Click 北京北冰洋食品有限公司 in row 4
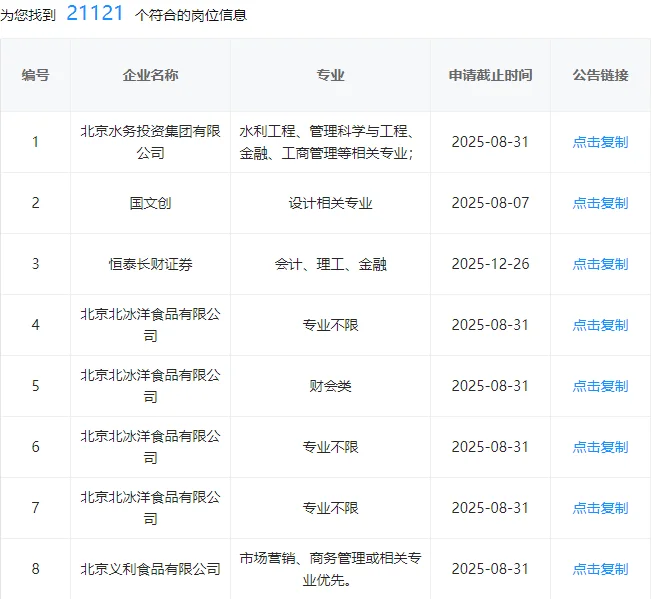The image size is (651, 599). point(150,325)
